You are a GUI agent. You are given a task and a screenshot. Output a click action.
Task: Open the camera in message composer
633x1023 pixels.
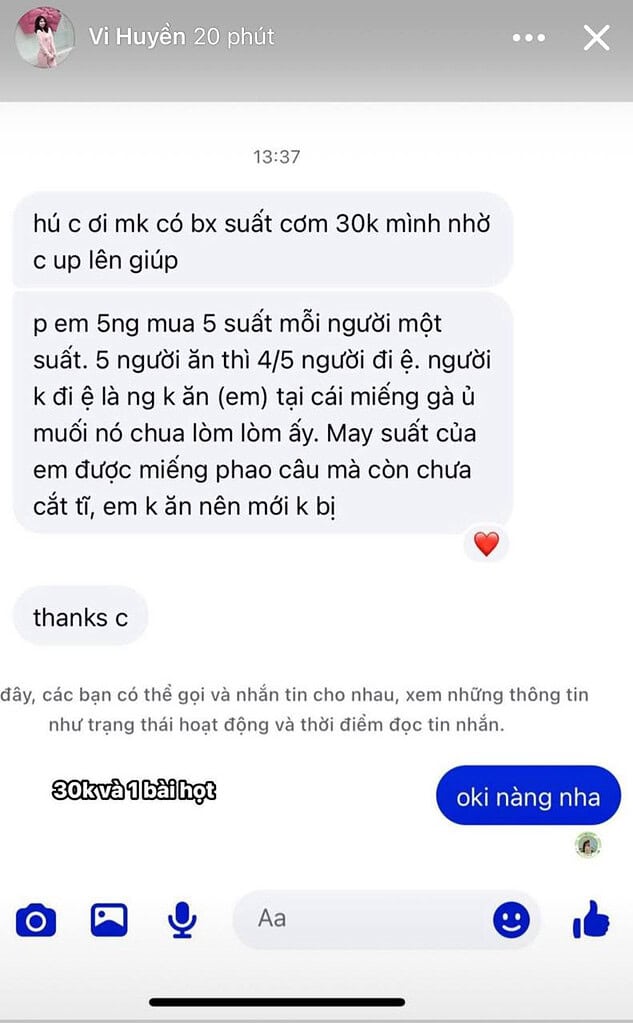[x=36, y=921]
